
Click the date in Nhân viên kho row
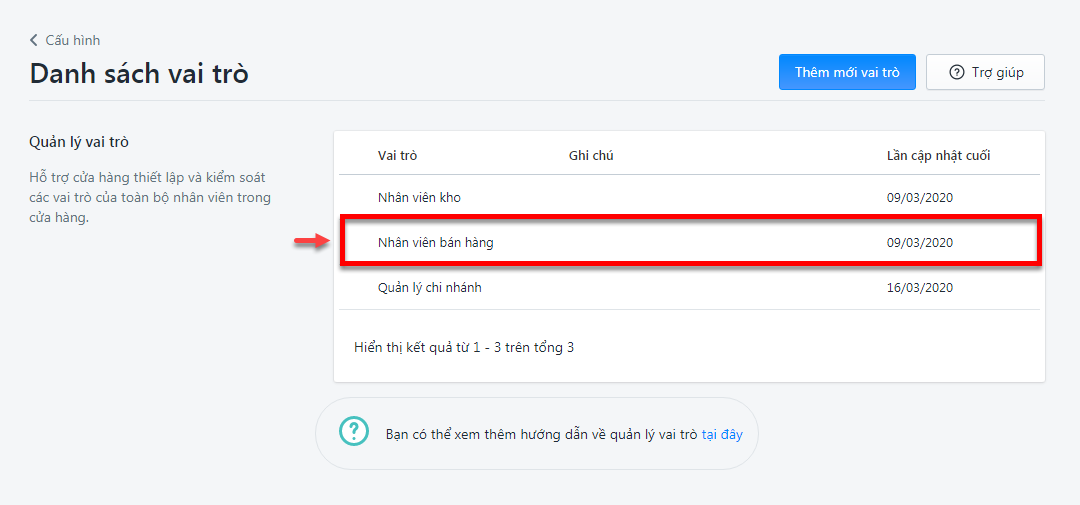coord(920,198)
